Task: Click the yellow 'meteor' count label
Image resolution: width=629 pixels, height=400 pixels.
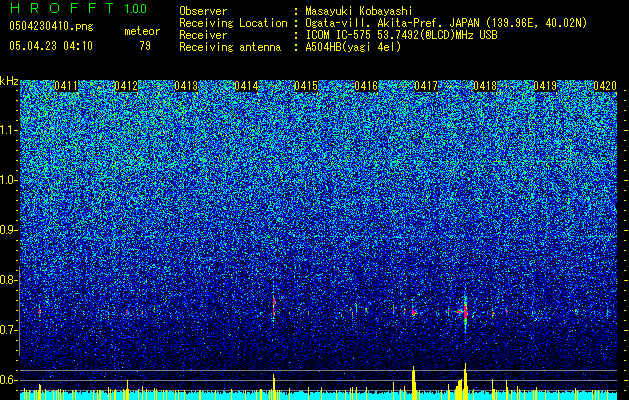Action: pyautogui.click(x=142, y=31)
